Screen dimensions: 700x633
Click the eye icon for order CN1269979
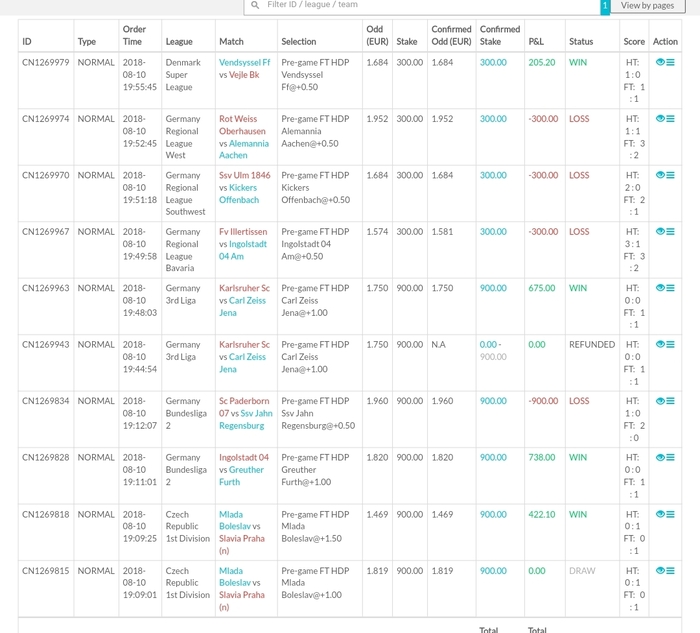click(x=660, y=62)
